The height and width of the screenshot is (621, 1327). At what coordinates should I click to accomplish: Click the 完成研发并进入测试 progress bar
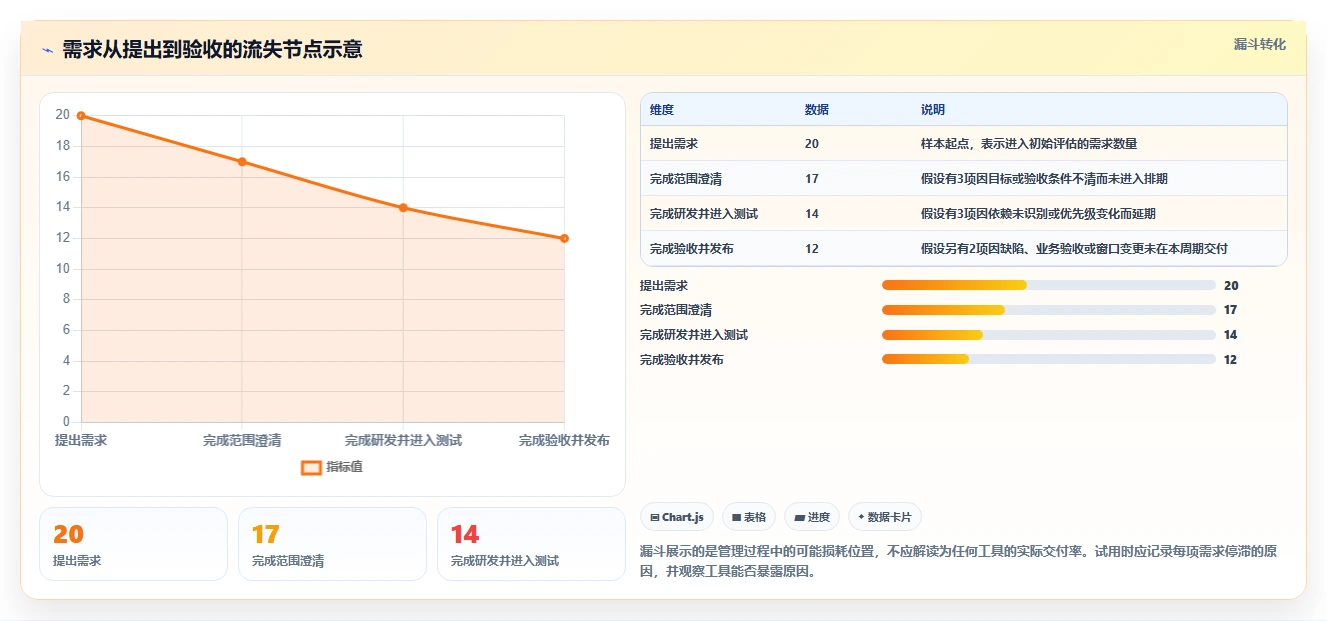click(x=1048, y=335)
